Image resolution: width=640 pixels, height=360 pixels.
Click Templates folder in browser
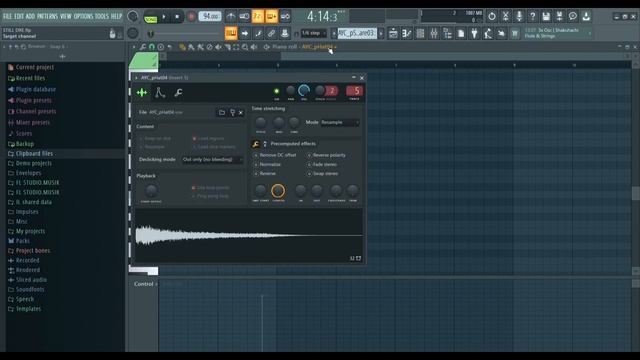(x=28, y=309)
